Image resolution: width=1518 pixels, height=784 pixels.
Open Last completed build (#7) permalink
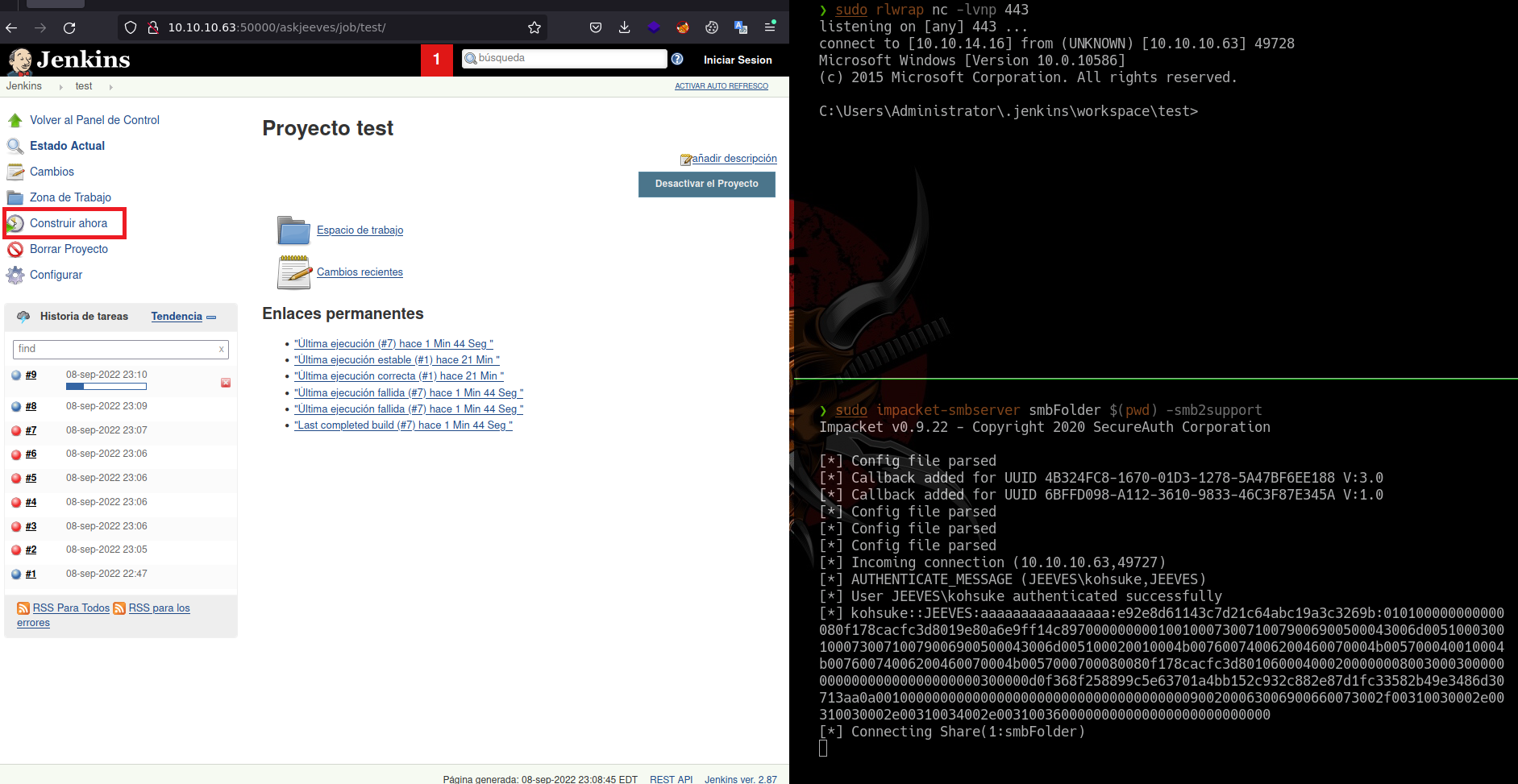click(403, 425)
